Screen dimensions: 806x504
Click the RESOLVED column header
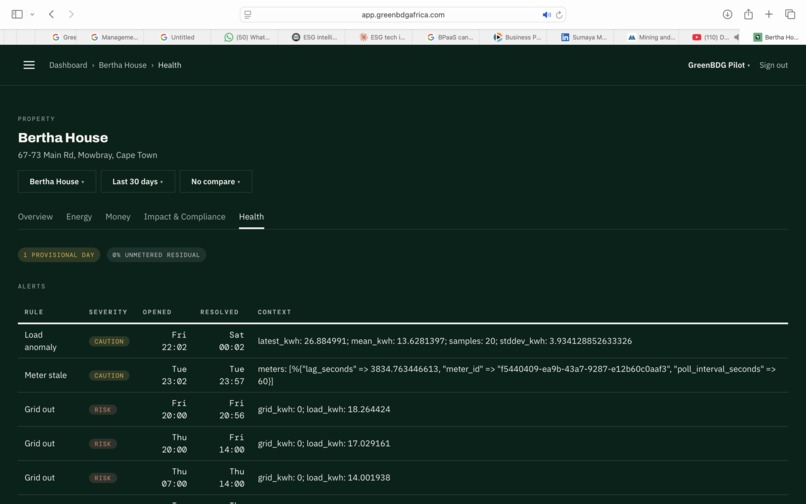tap(219, 312)
